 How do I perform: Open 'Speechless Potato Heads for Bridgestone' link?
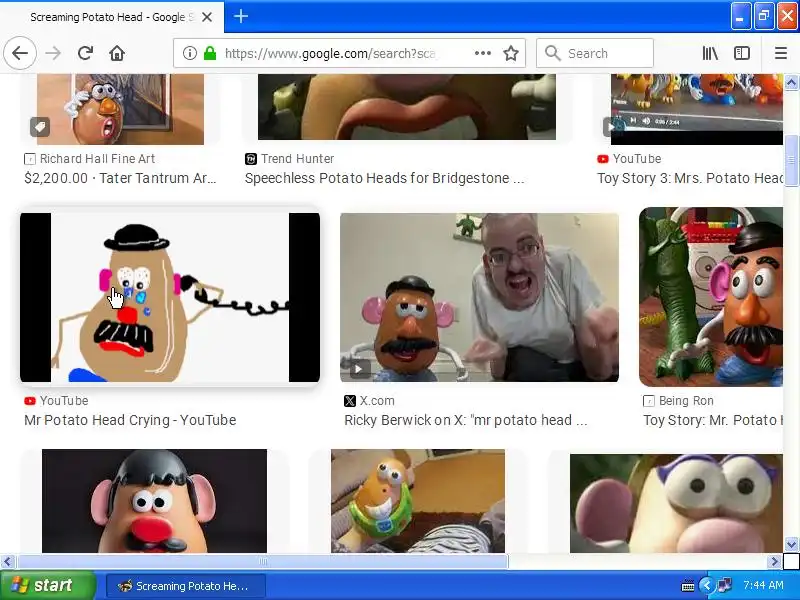point(384,178)
